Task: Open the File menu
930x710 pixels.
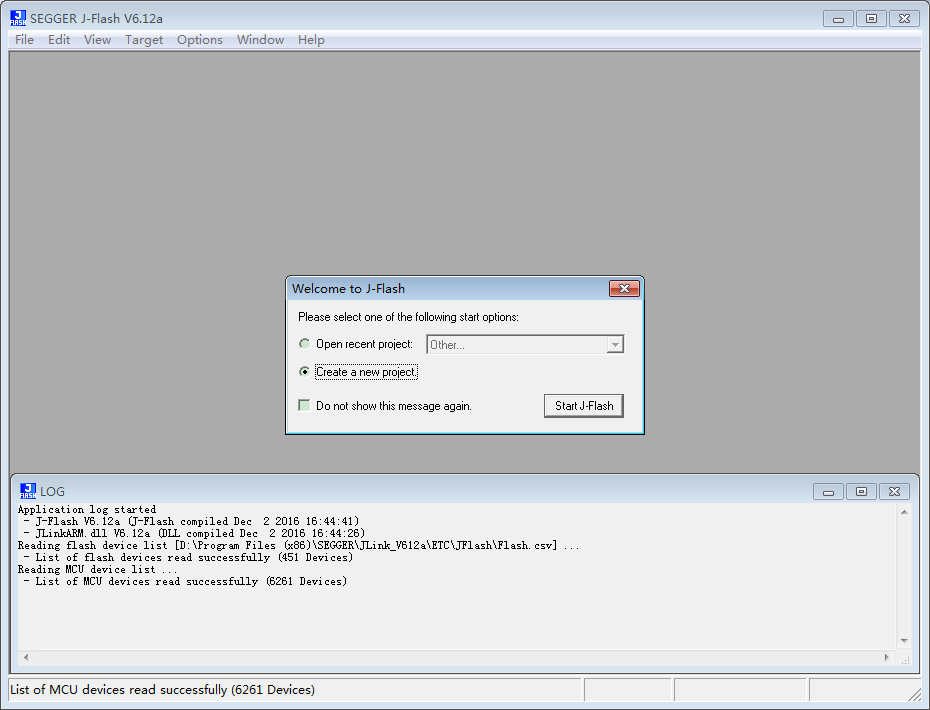Action: pos(24,40)
